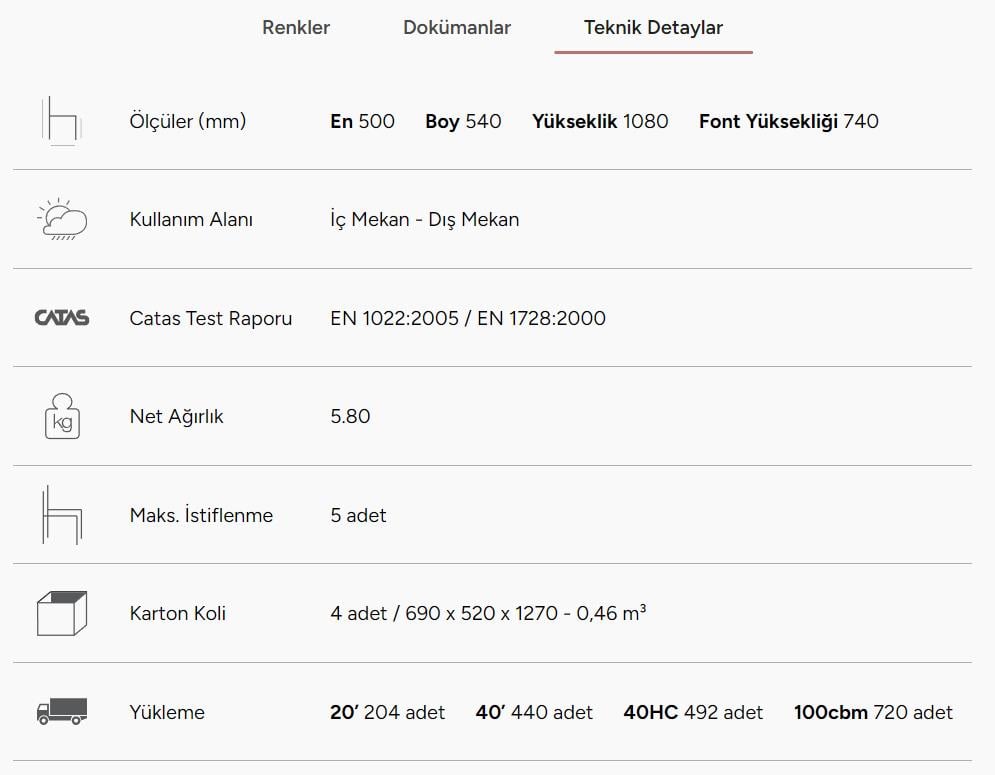Image resolution: width=995 pixels, height=775 pixels.
Task: Click the delivery truck icon
Action: tap(62, 712)
